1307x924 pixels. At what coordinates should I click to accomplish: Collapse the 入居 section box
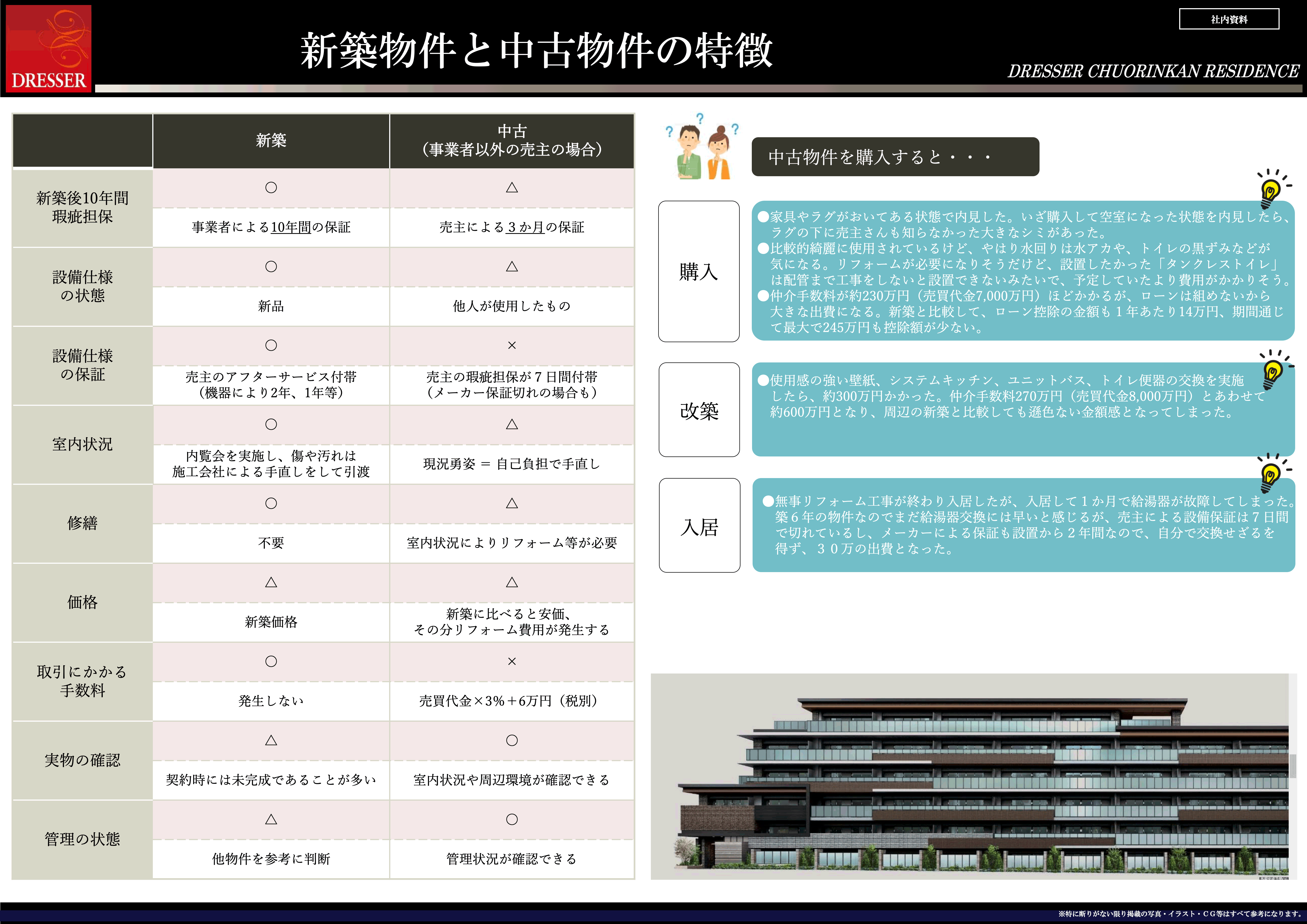point(699,528)
